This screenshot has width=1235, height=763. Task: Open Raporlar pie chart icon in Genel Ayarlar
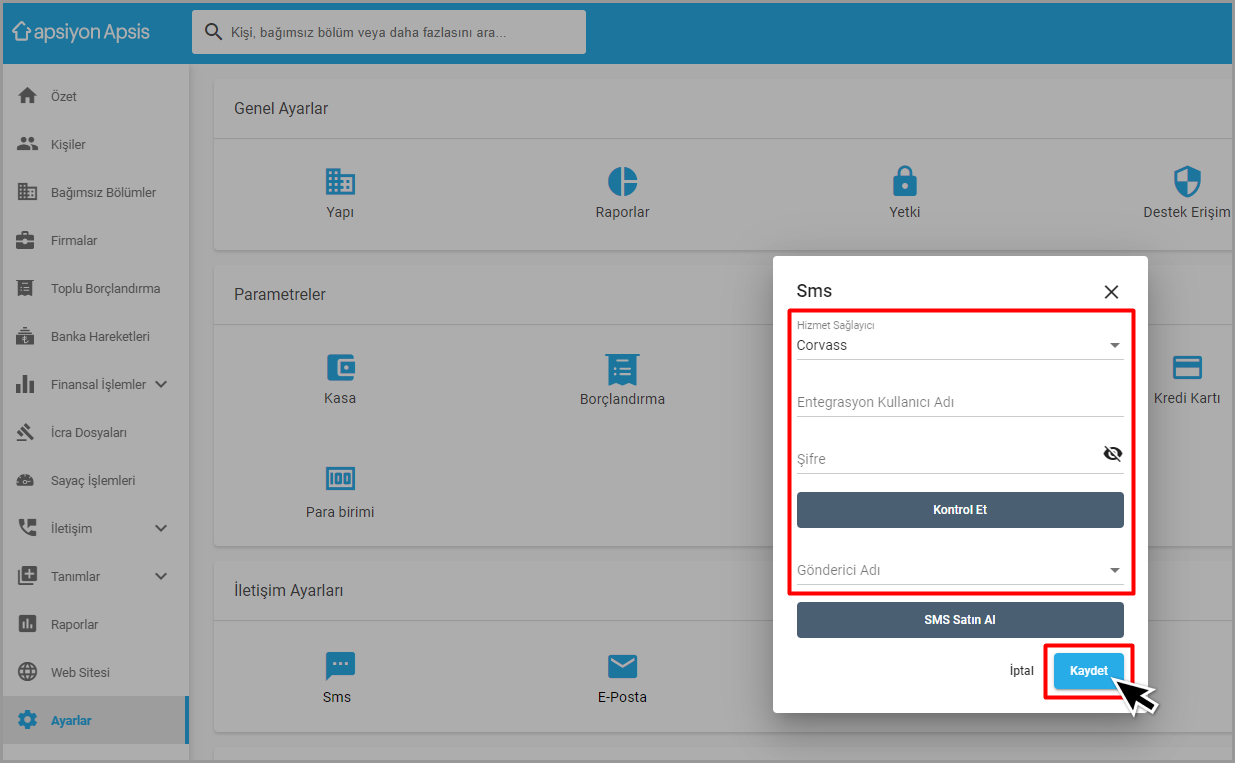[622, 181]
